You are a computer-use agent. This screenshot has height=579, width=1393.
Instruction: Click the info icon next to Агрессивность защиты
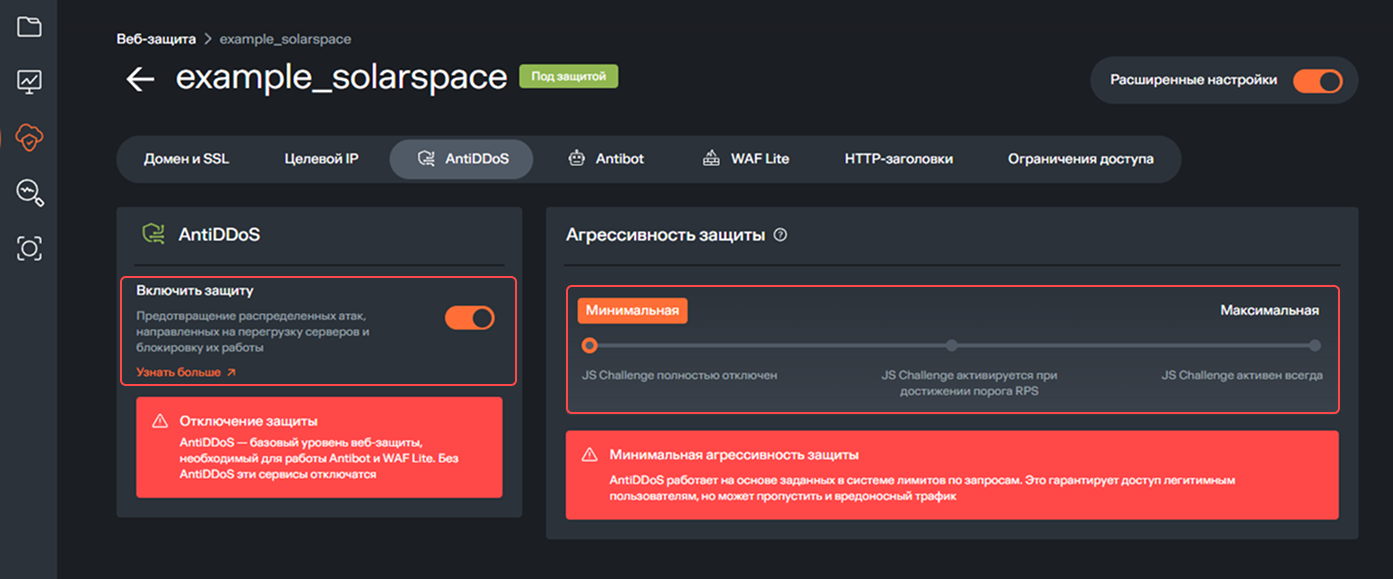(779, 235)
